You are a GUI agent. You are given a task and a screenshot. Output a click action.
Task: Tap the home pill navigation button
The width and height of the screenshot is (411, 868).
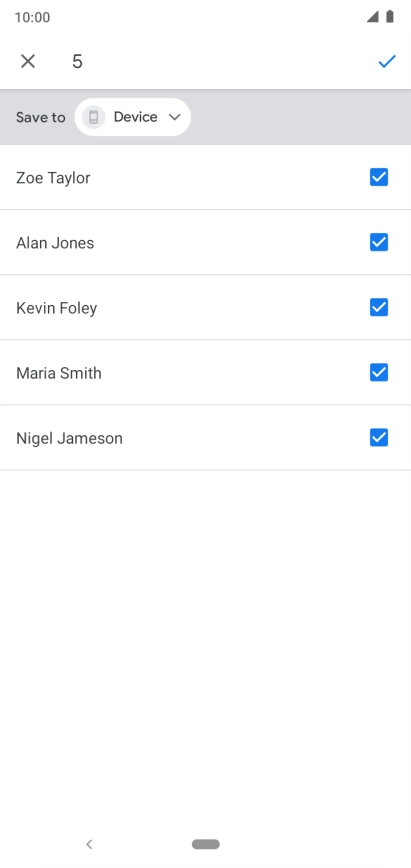(x=206, y=844)
